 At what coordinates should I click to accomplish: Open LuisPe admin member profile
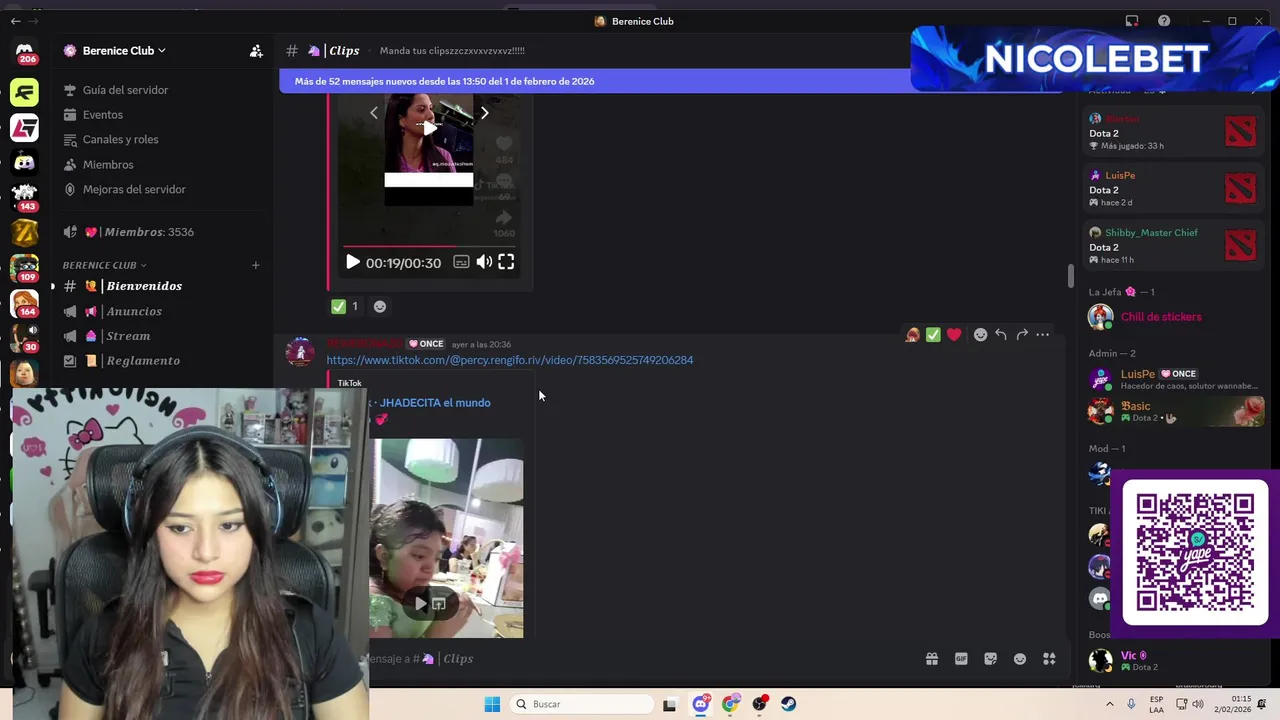point(1174,380)
